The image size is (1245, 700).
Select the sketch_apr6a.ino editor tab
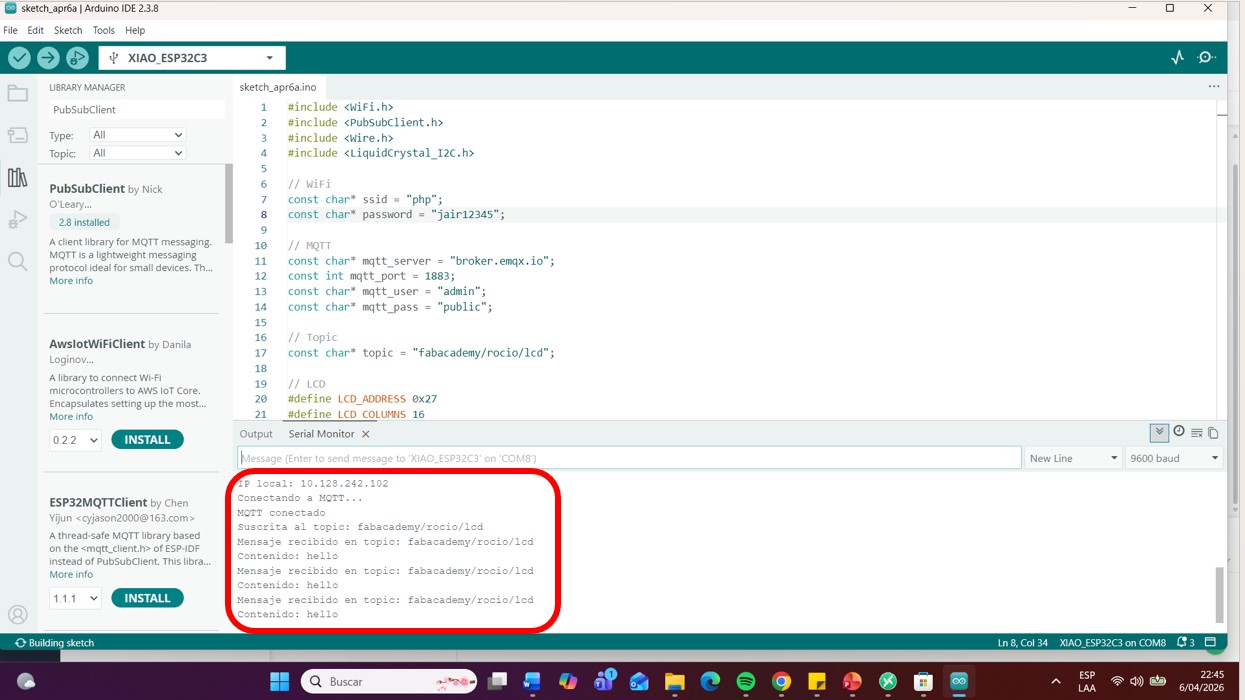point(278,87)
